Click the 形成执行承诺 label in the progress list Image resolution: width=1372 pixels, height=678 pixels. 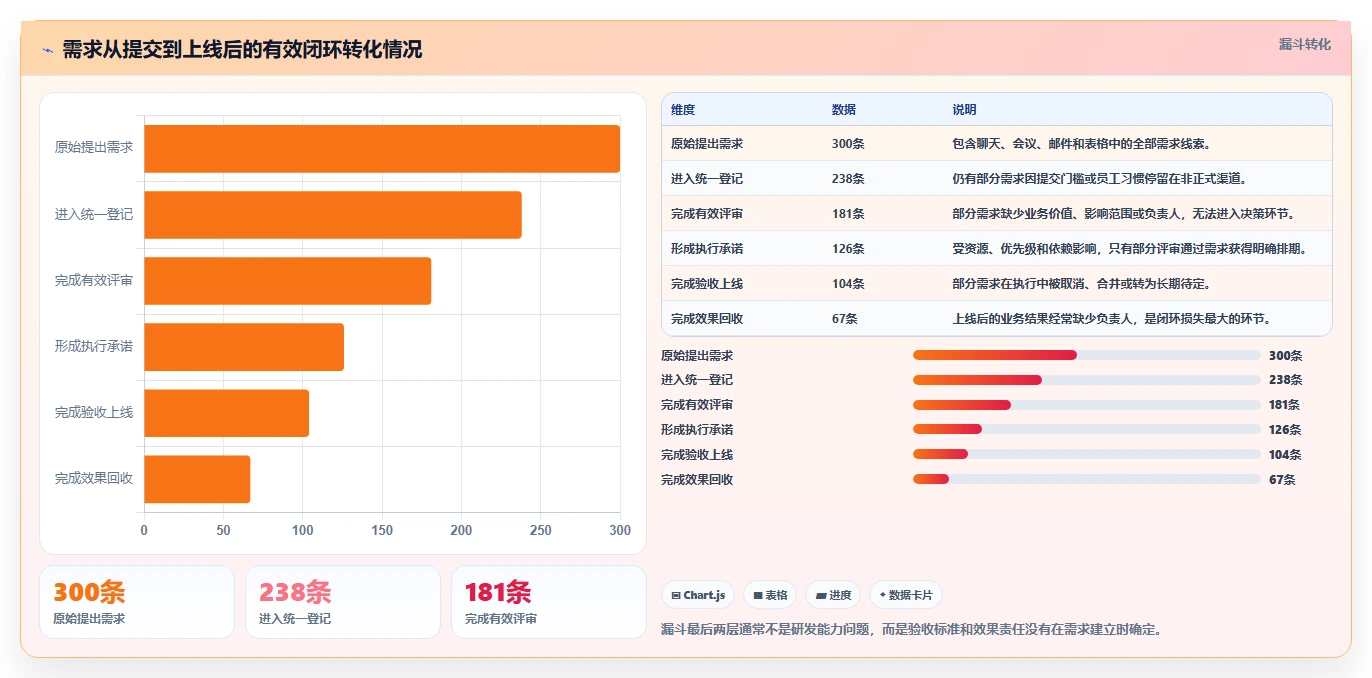coord(697,429)
